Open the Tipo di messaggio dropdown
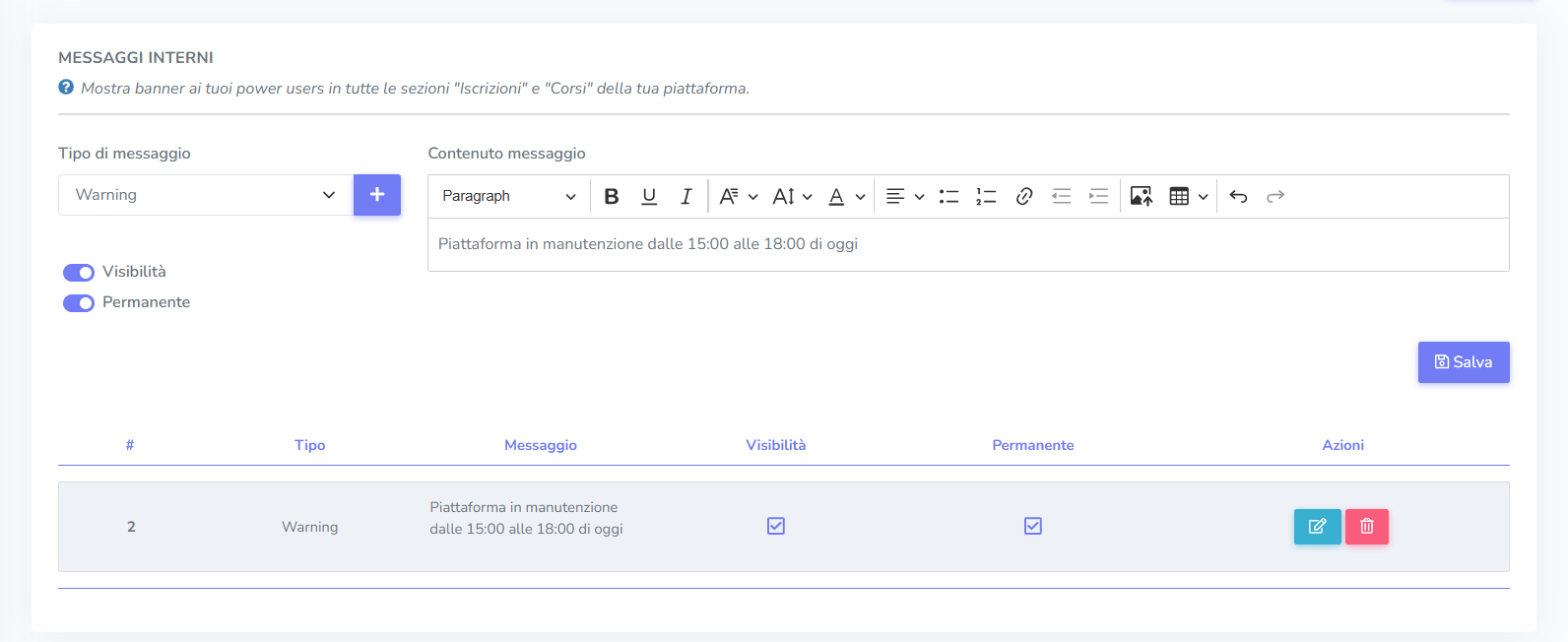 (205, 195)
